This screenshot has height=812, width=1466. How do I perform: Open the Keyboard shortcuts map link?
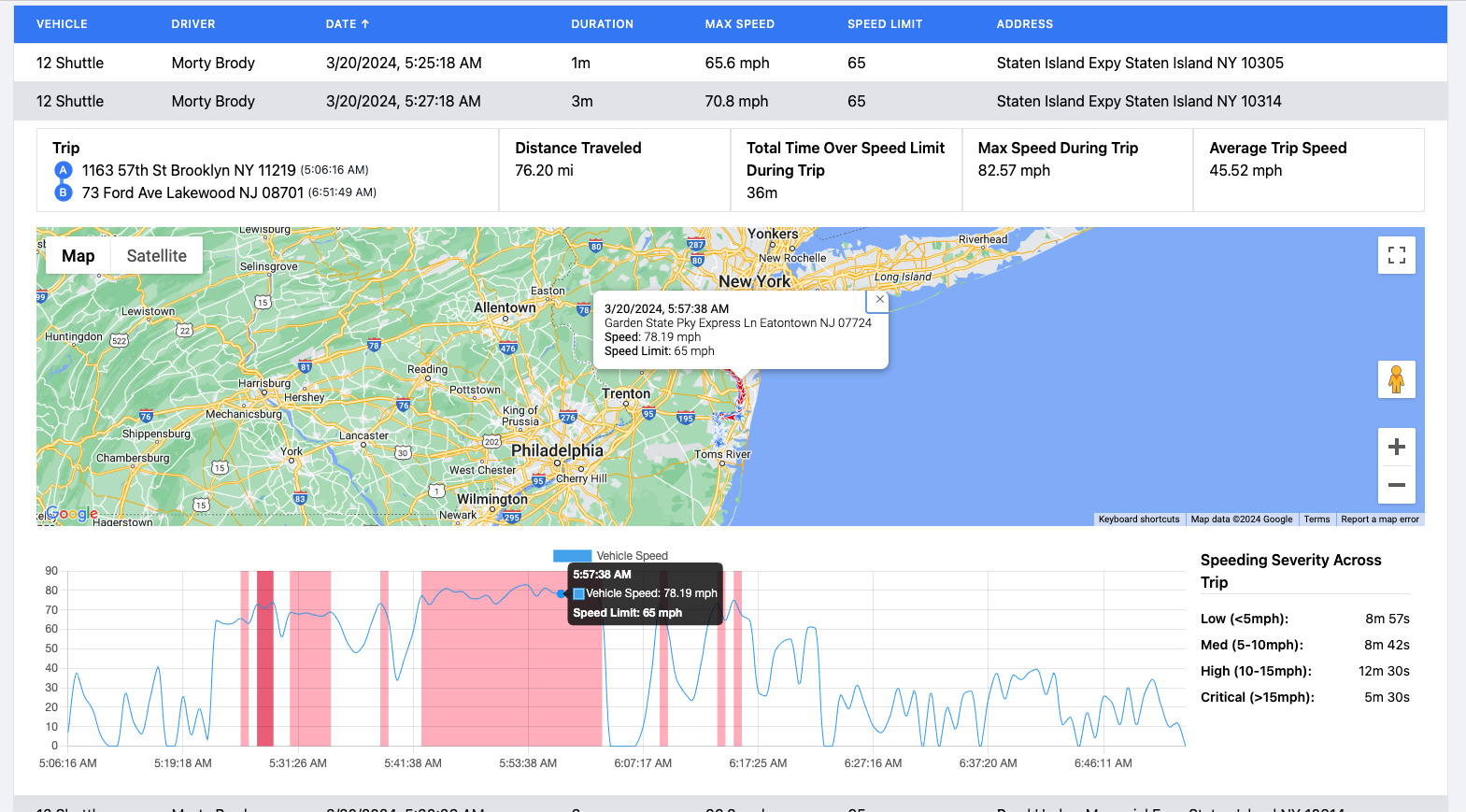[1139, 520]
